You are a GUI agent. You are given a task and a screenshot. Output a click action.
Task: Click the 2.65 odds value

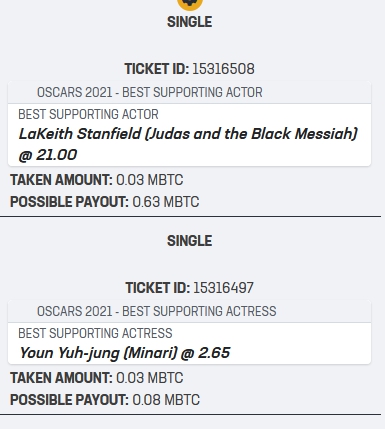coord(214,353)
